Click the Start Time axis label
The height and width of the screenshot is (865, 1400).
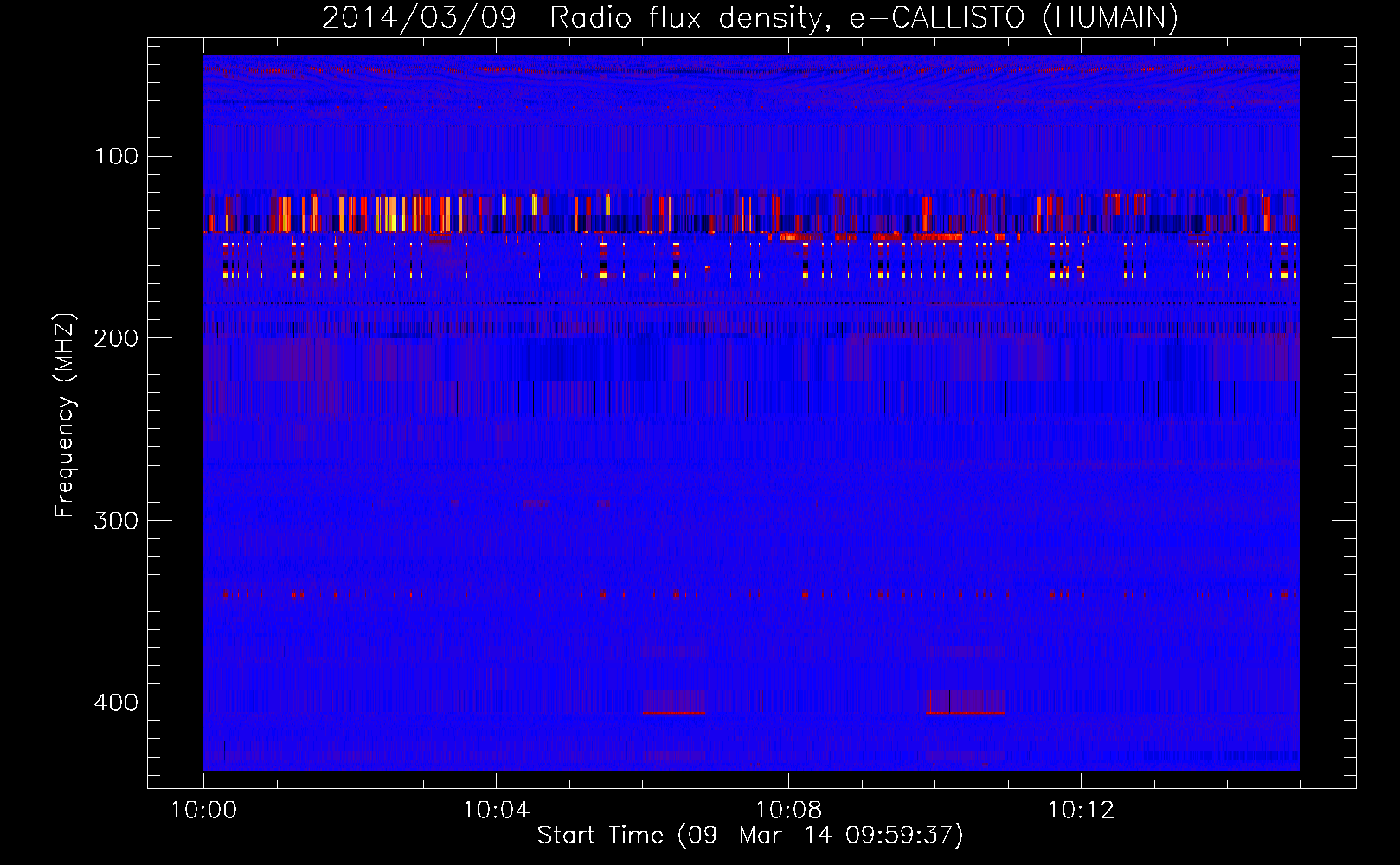pos(750,836)
